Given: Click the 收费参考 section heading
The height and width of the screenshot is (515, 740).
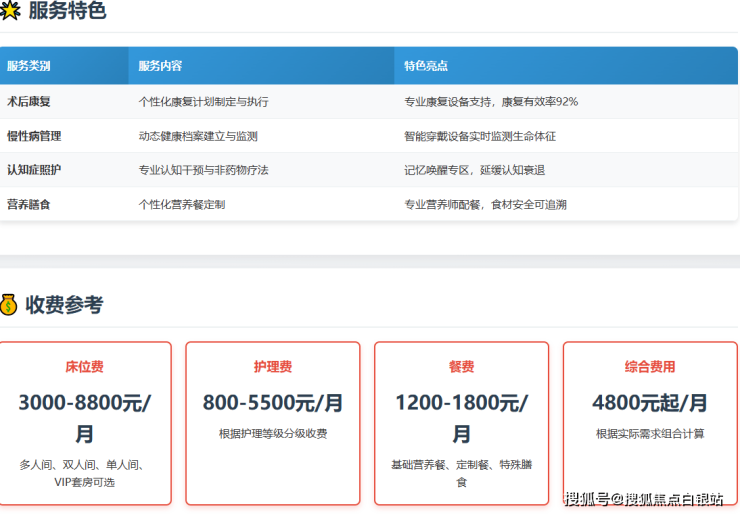Looking at the screenshot, I should 64,305.
